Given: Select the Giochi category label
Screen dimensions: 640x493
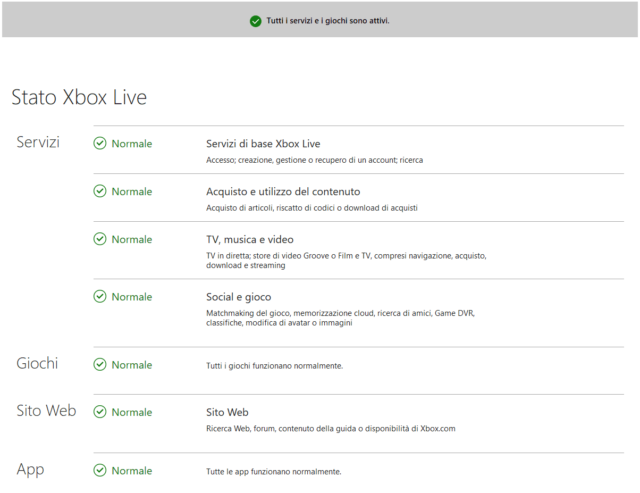Looking at the screenshot, I should pyautogui.click(x=37, y=364).
